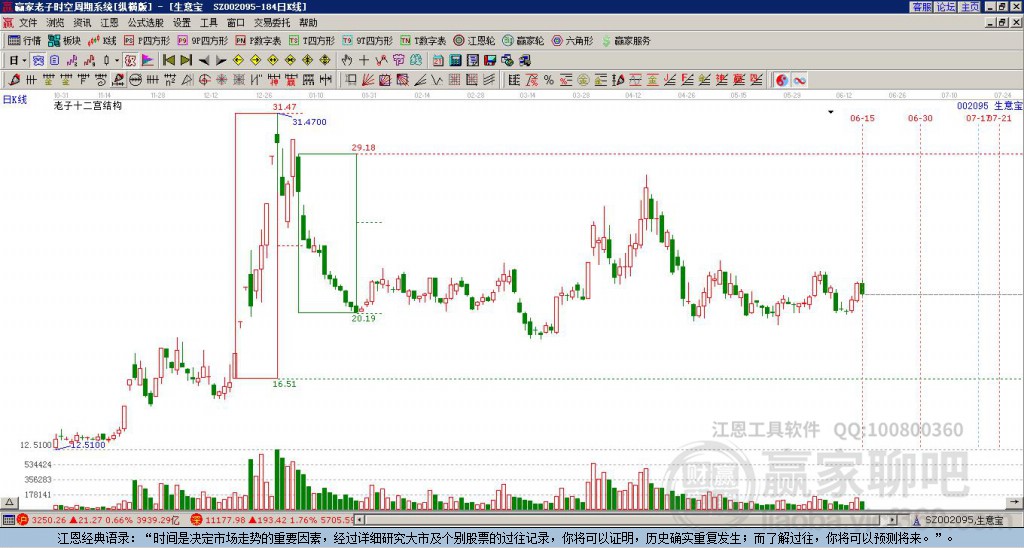This screenshot has height=548, width=1024.
Task: Open the T数字表 tool
Action: (423, 40)
